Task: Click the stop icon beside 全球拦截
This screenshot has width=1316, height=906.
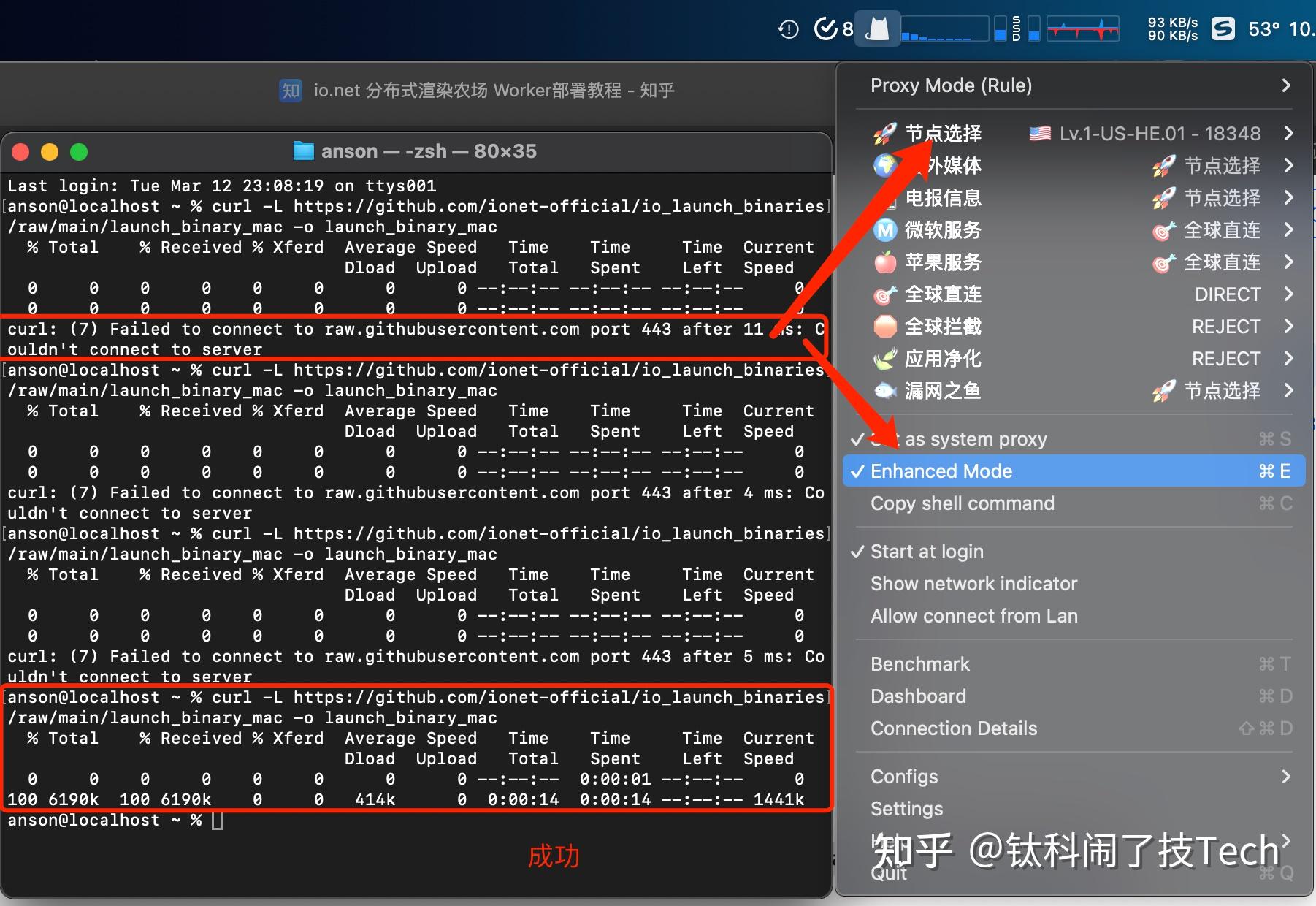Action: (885, 327)
